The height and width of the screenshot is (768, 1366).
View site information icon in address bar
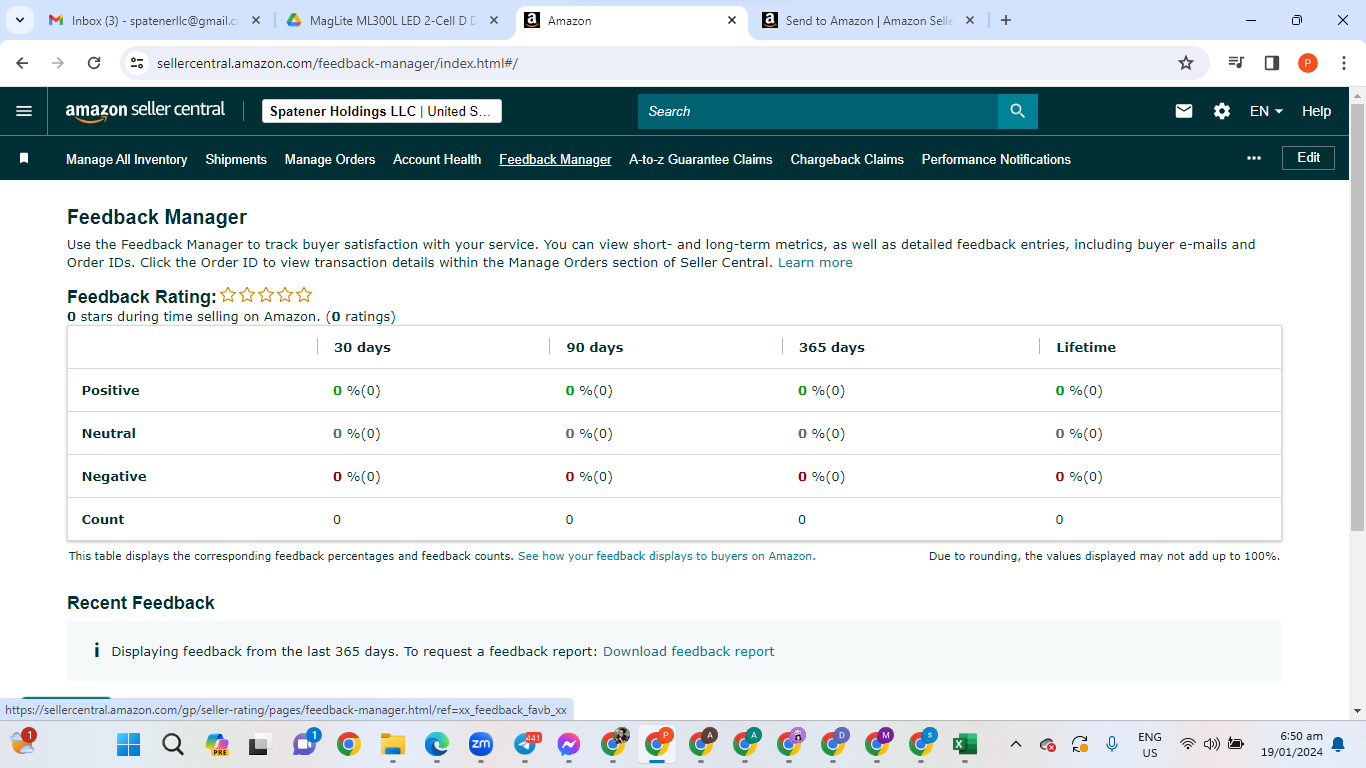(138, 63)
